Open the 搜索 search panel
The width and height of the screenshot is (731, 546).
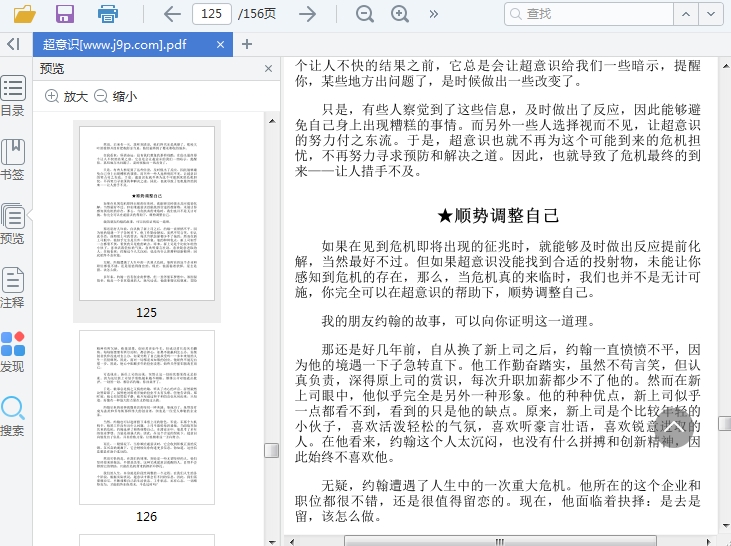[x=13, y=416]
